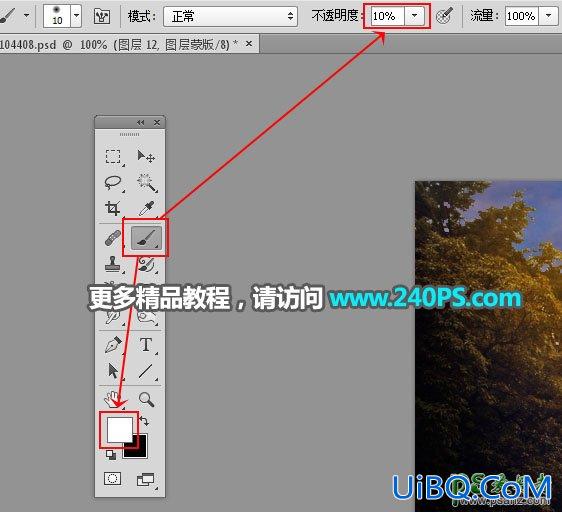Viewport: 562px width, 512px height.
Task: Select the Hand tool
Action: tap(113, 399)
